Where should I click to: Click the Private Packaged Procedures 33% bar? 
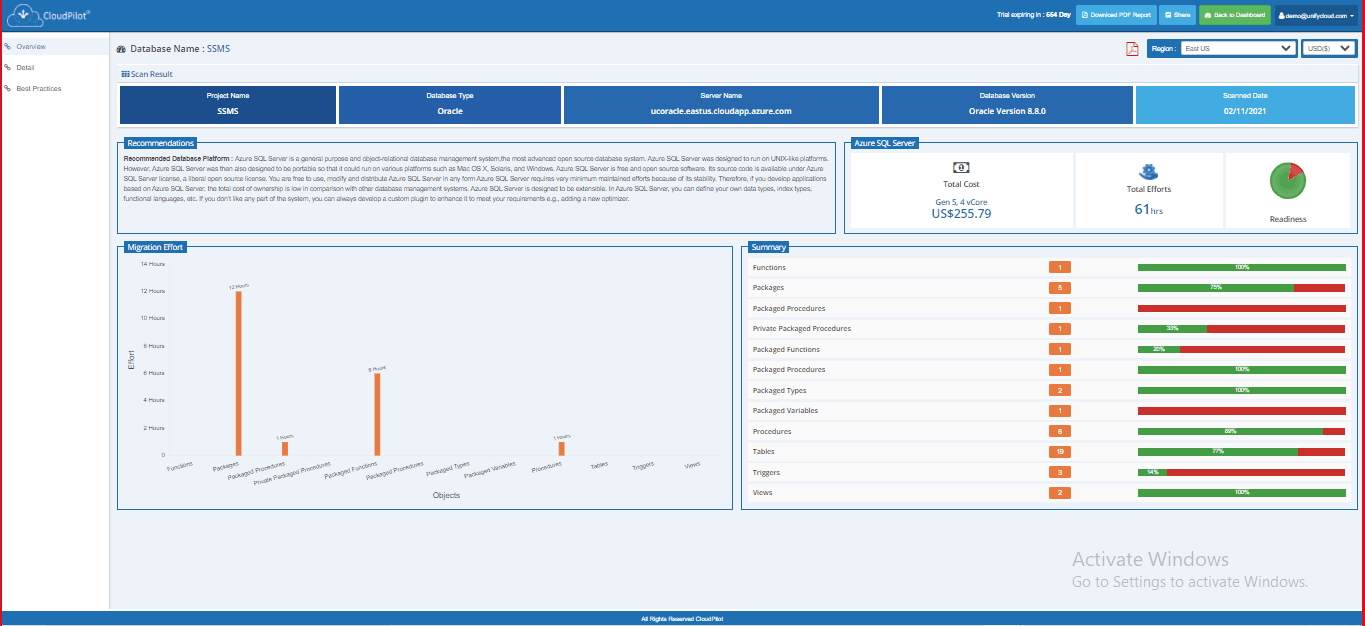pos(1241,329)
